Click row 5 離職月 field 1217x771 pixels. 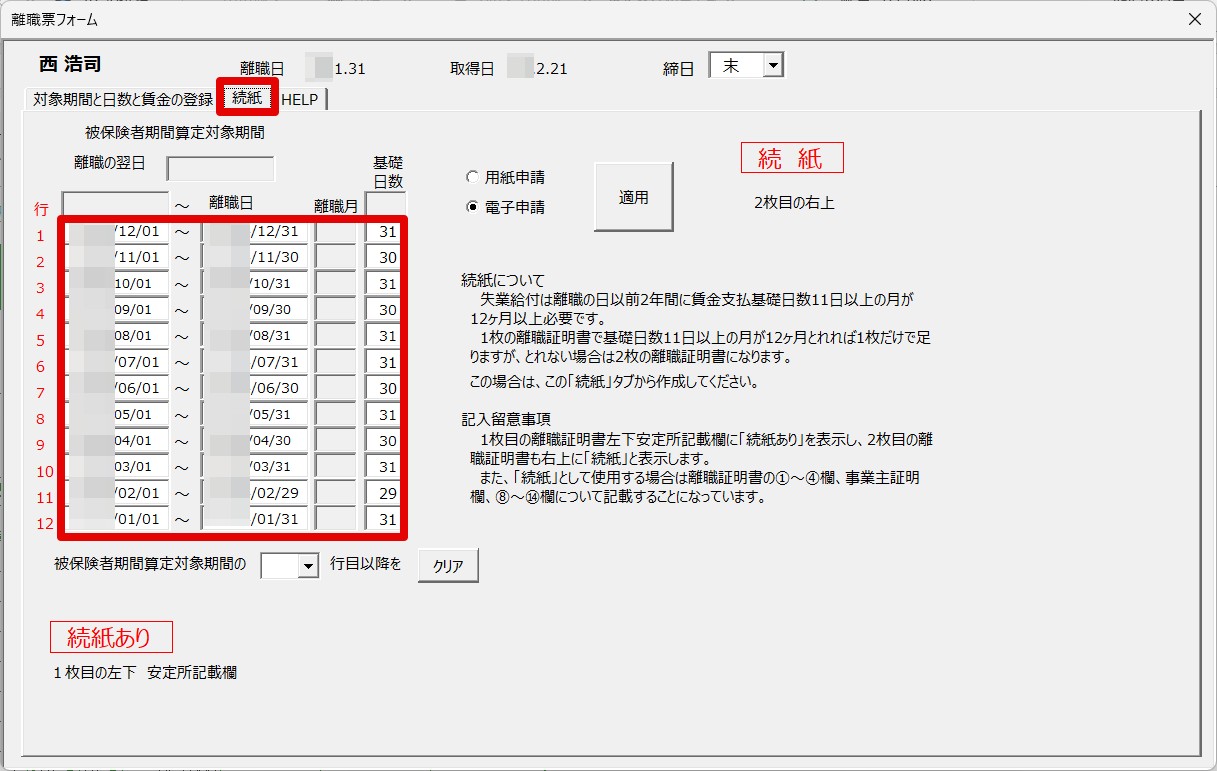(x=335, y=337)
